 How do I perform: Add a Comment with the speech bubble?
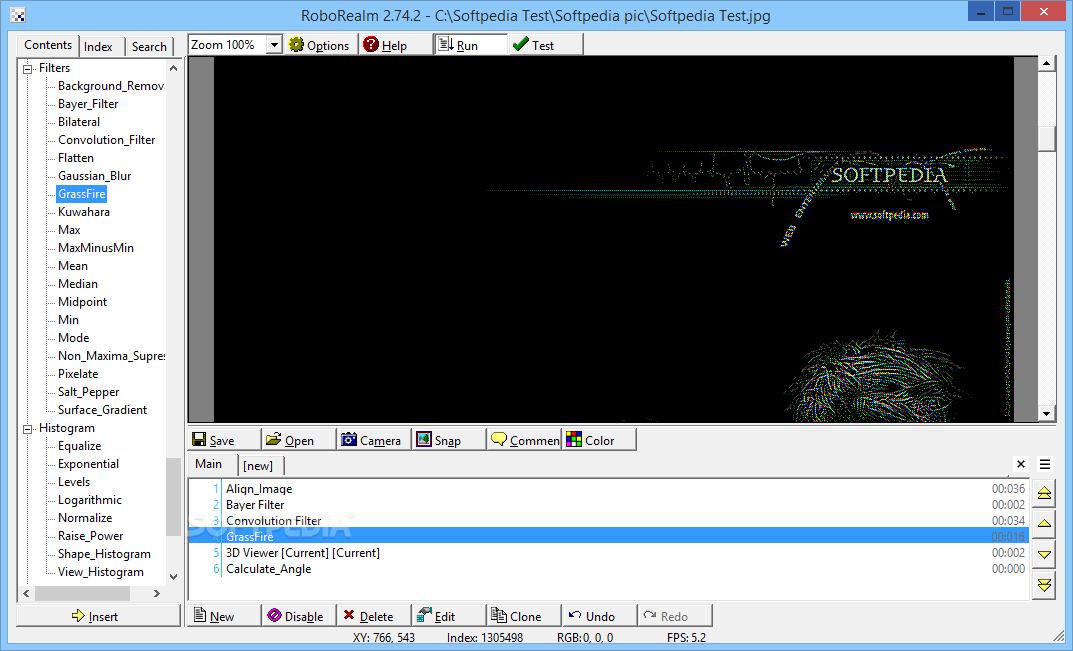coord(524,440)
